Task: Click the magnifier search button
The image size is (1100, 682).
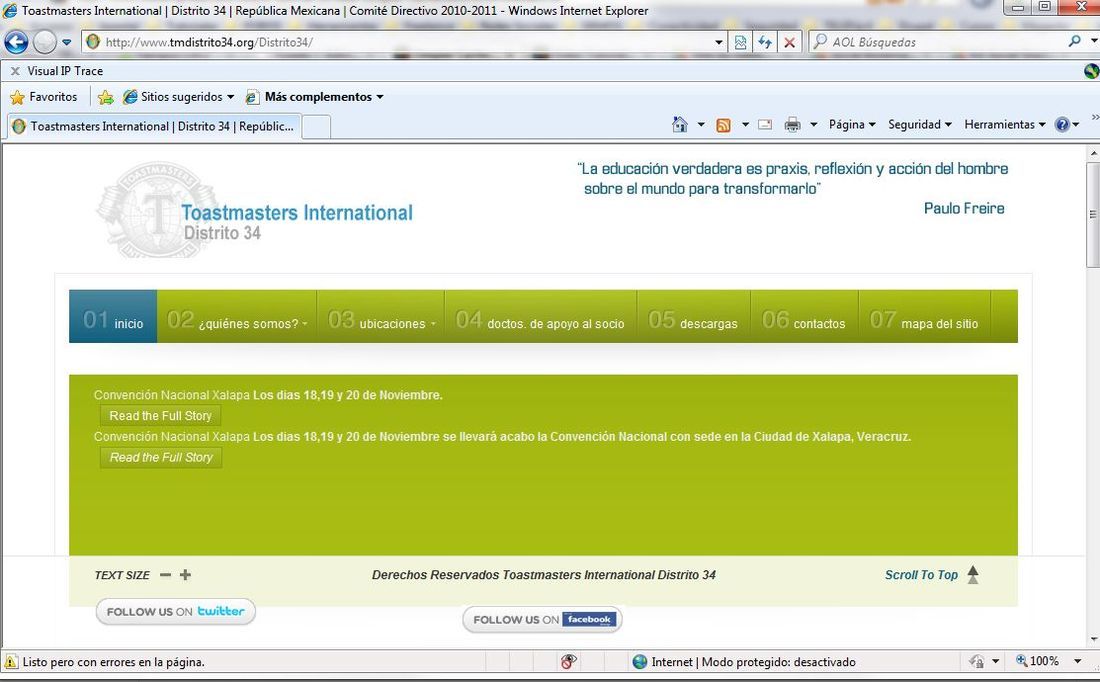Action: click(x=1074, y=41)
